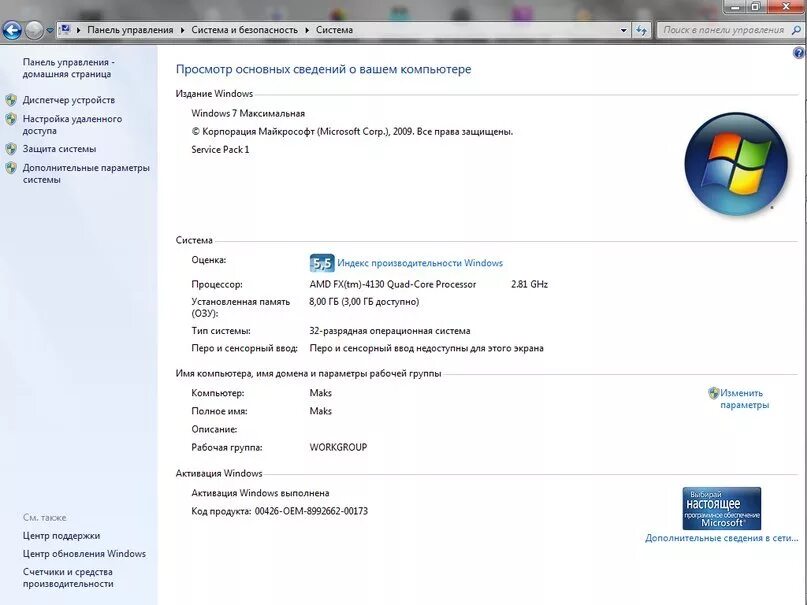
Task: Open the Панель управления breadcrumb
Action: point(130,30)
